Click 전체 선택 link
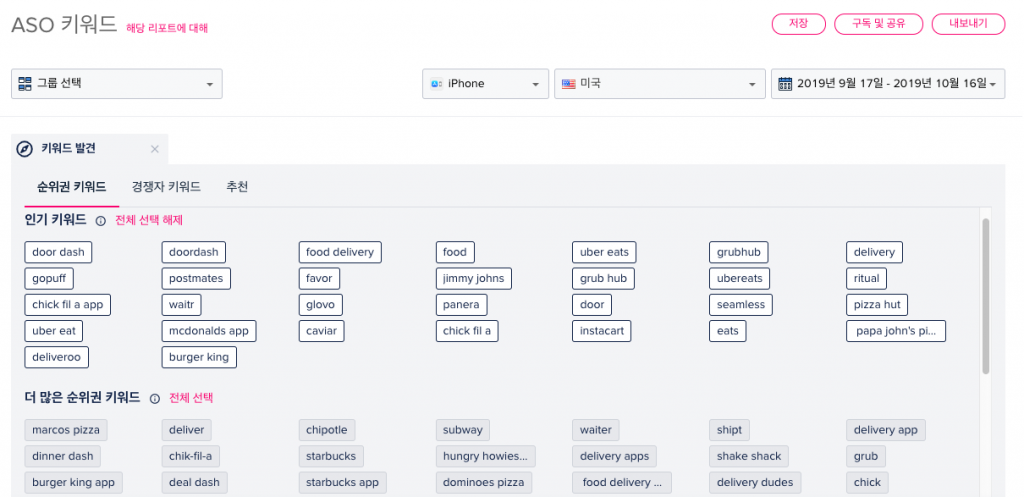This screenshot has height=497, width=1024. tap(191, 397)
